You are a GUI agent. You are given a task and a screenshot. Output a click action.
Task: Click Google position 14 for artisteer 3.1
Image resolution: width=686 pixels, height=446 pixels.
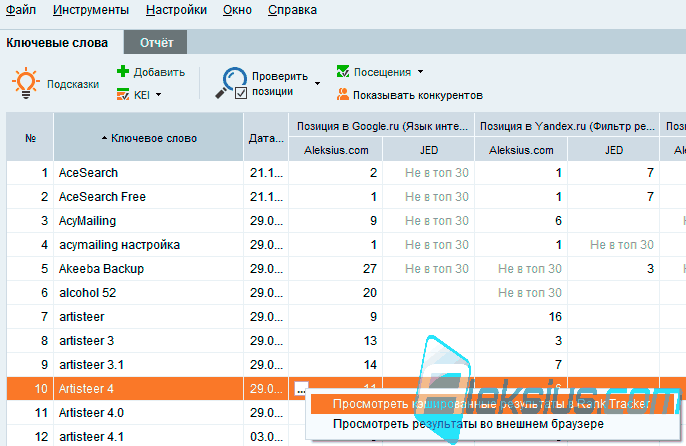click(x=370, y=365)
